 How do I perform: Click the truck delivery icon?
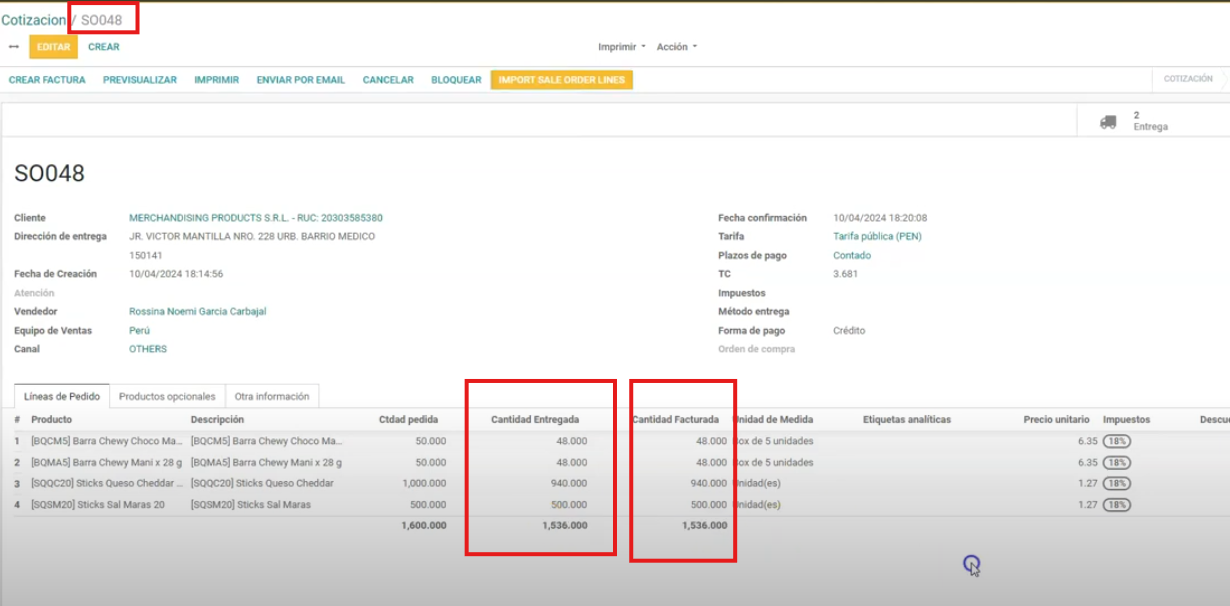(x=1108, y=122)
